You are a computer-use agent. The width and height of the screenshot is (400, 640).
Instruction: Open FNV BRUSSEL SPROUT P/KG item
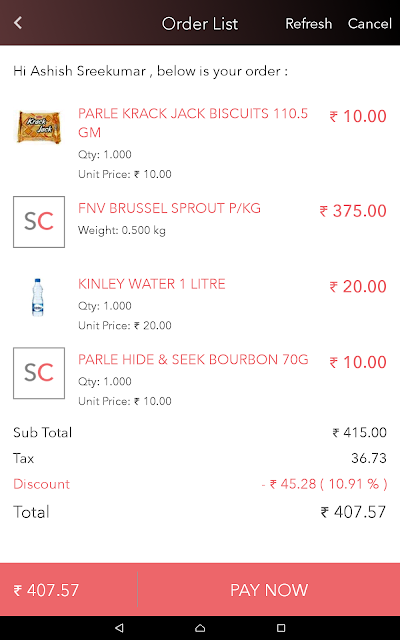point(169,208)
